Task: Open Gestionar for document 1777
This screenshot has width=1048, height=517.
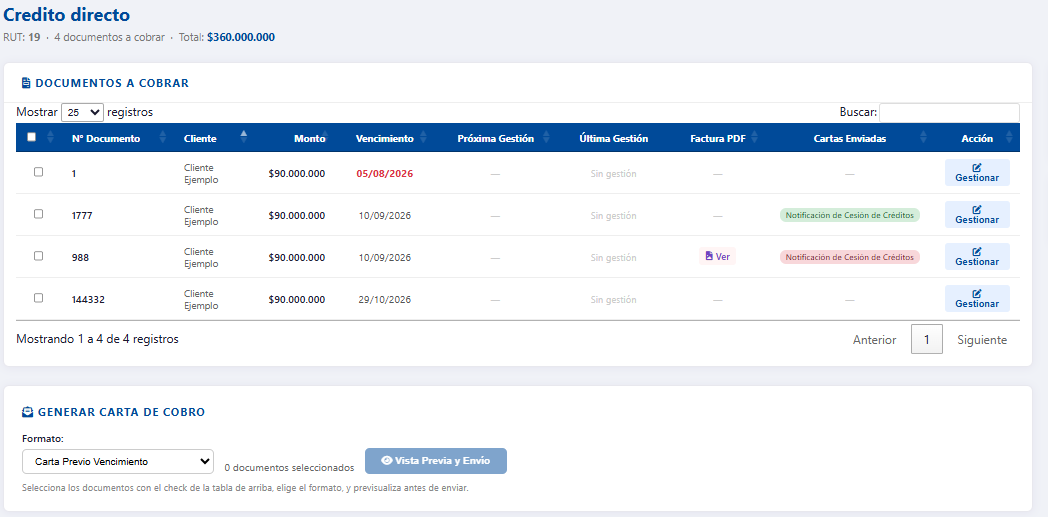Action: (x=976, y=214)
